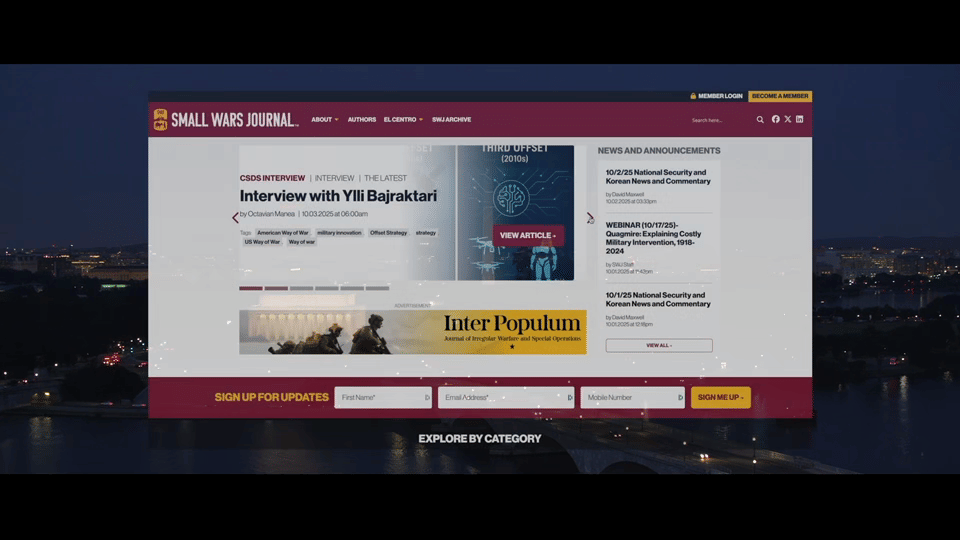Select the fourth carousel indicator bar
The image size is (960, 540).
tap(327, 288)
